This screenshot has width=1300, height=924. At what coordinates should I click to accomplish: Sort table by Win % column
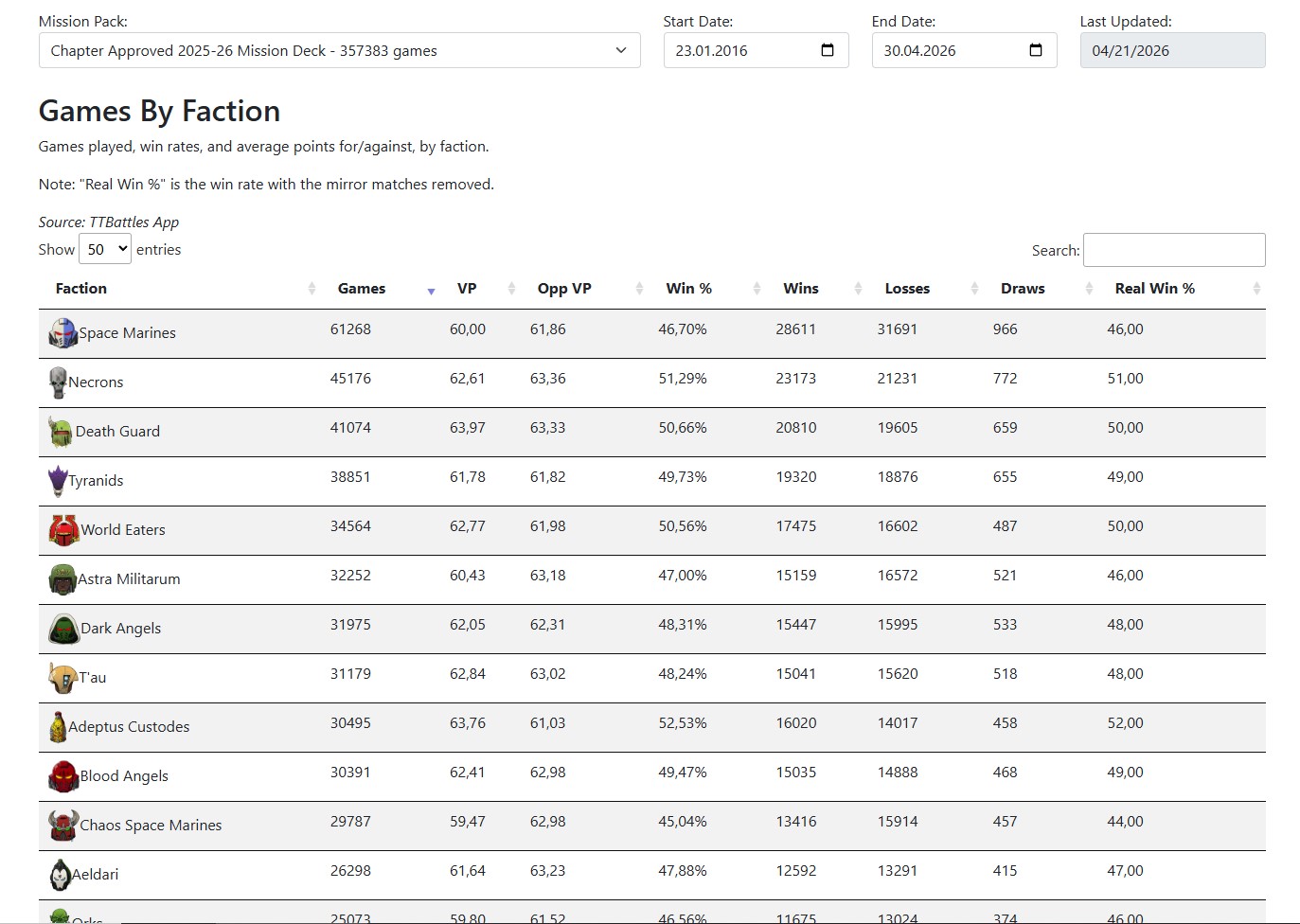[x=707, y=289]
